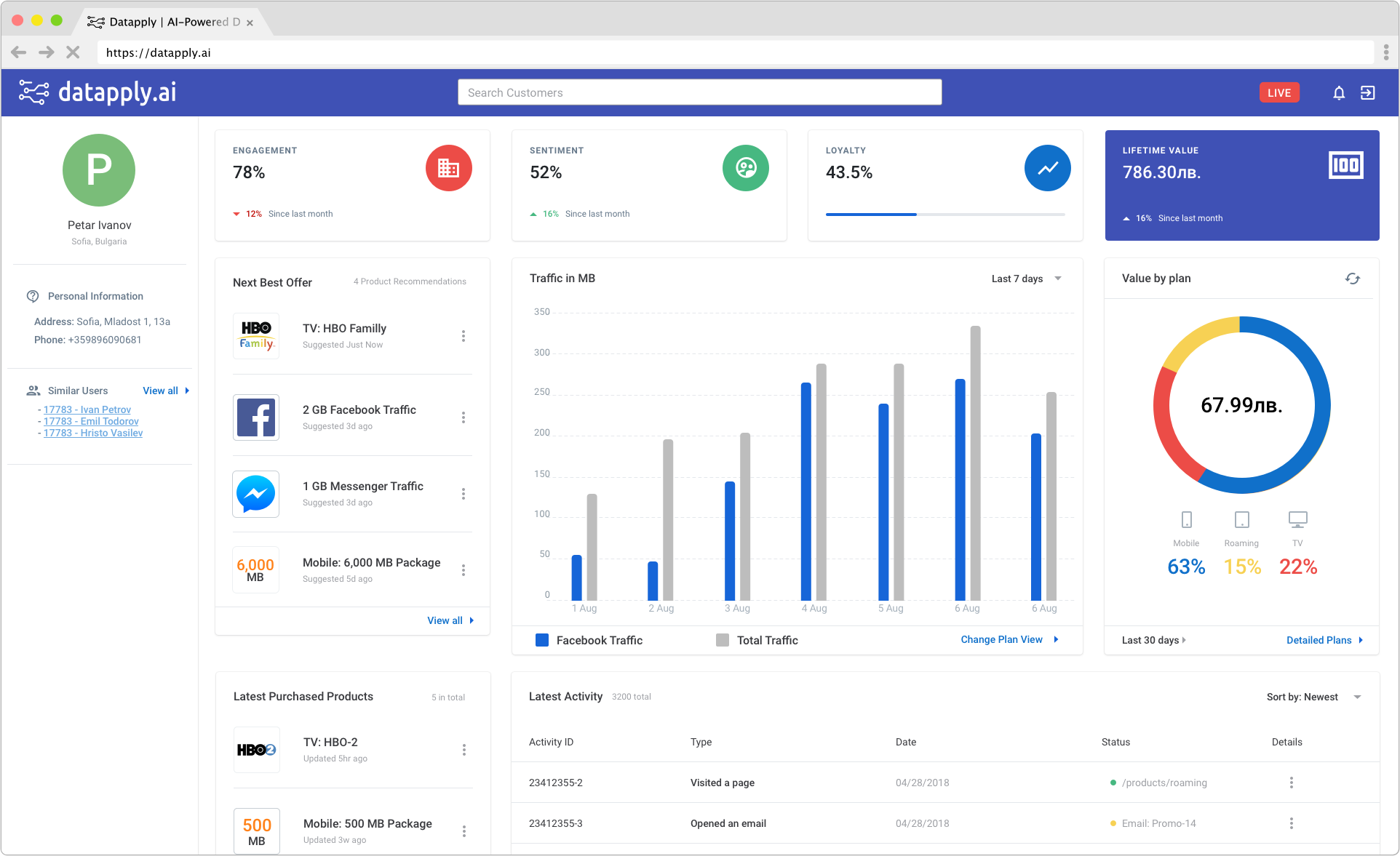Open options menu for HBO Family offer

point(464,336)
